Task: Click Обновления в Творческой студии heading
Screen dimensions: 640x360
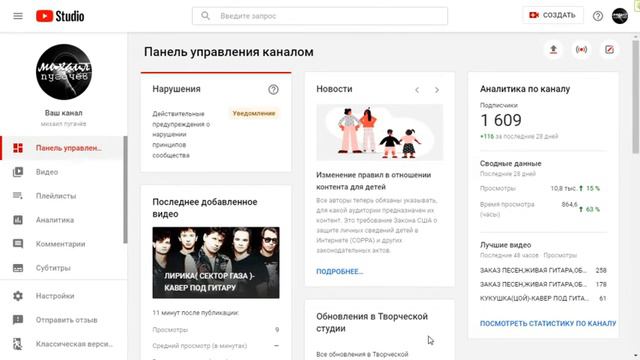Action: click(372, 322)
